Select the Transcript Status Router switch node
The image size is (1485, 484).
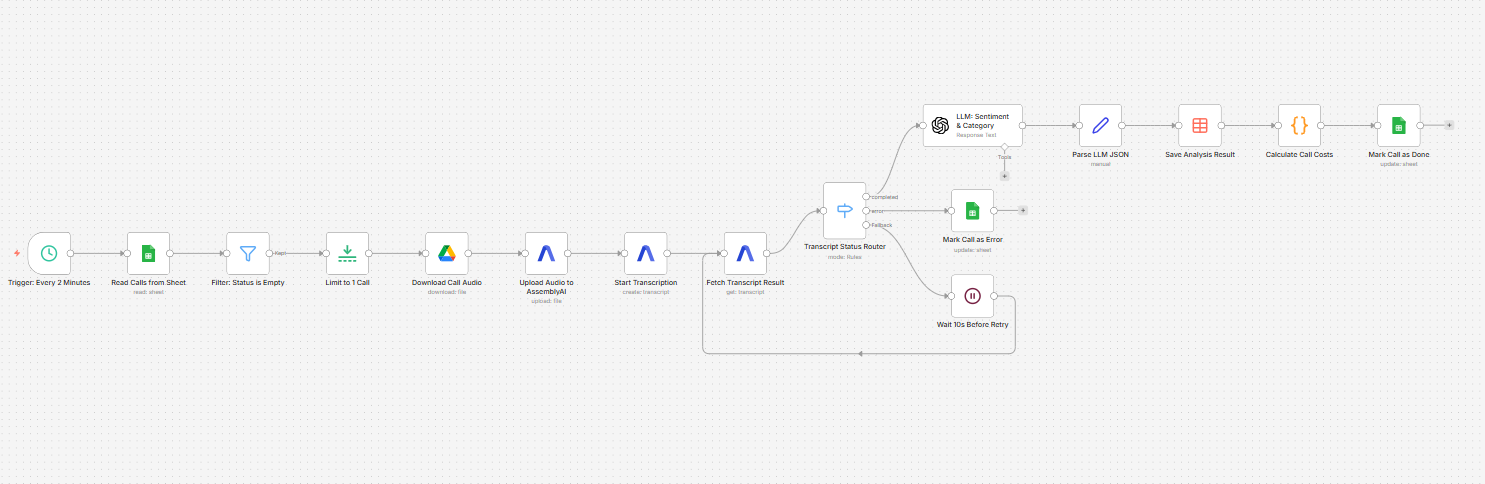tap(844, 210)
